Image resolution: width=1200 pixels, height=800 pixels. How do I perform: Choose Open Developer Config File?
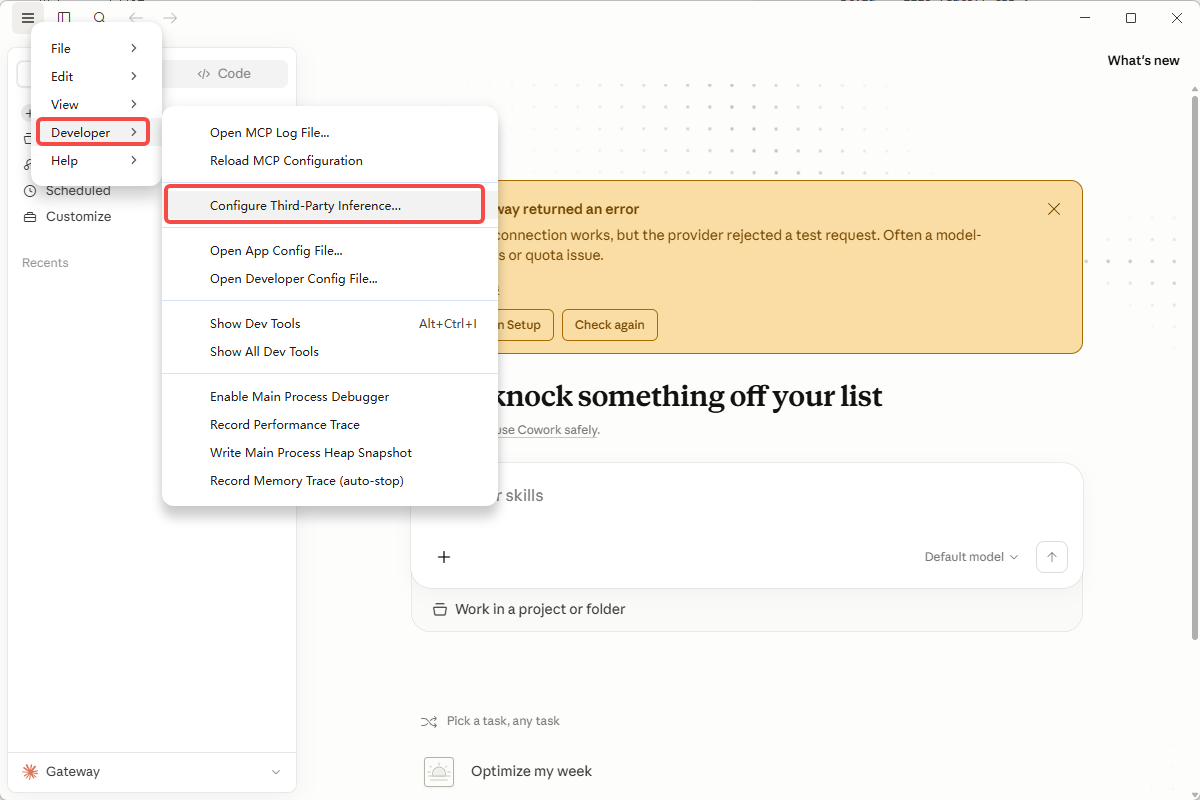tap(330, 279)
